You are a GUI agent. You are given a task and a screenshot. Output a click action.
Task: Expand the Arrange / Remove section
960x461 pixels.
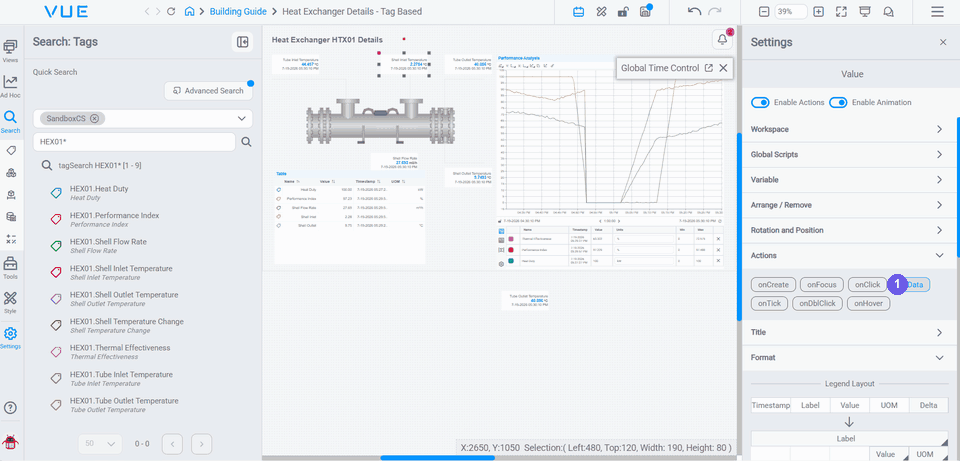(849, 205)
